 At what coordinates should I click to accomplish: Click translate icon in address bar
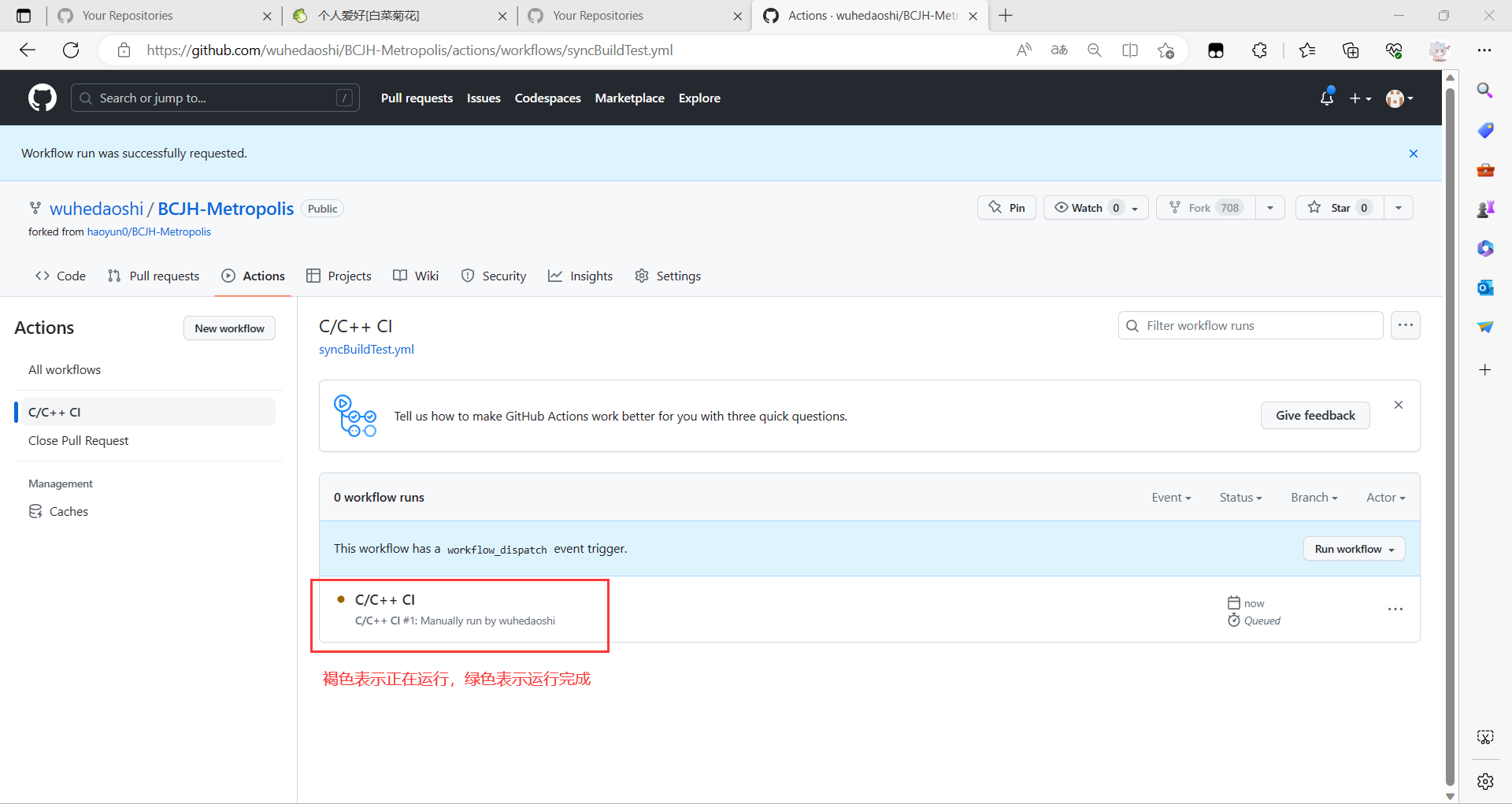(x=1059, y=50)
